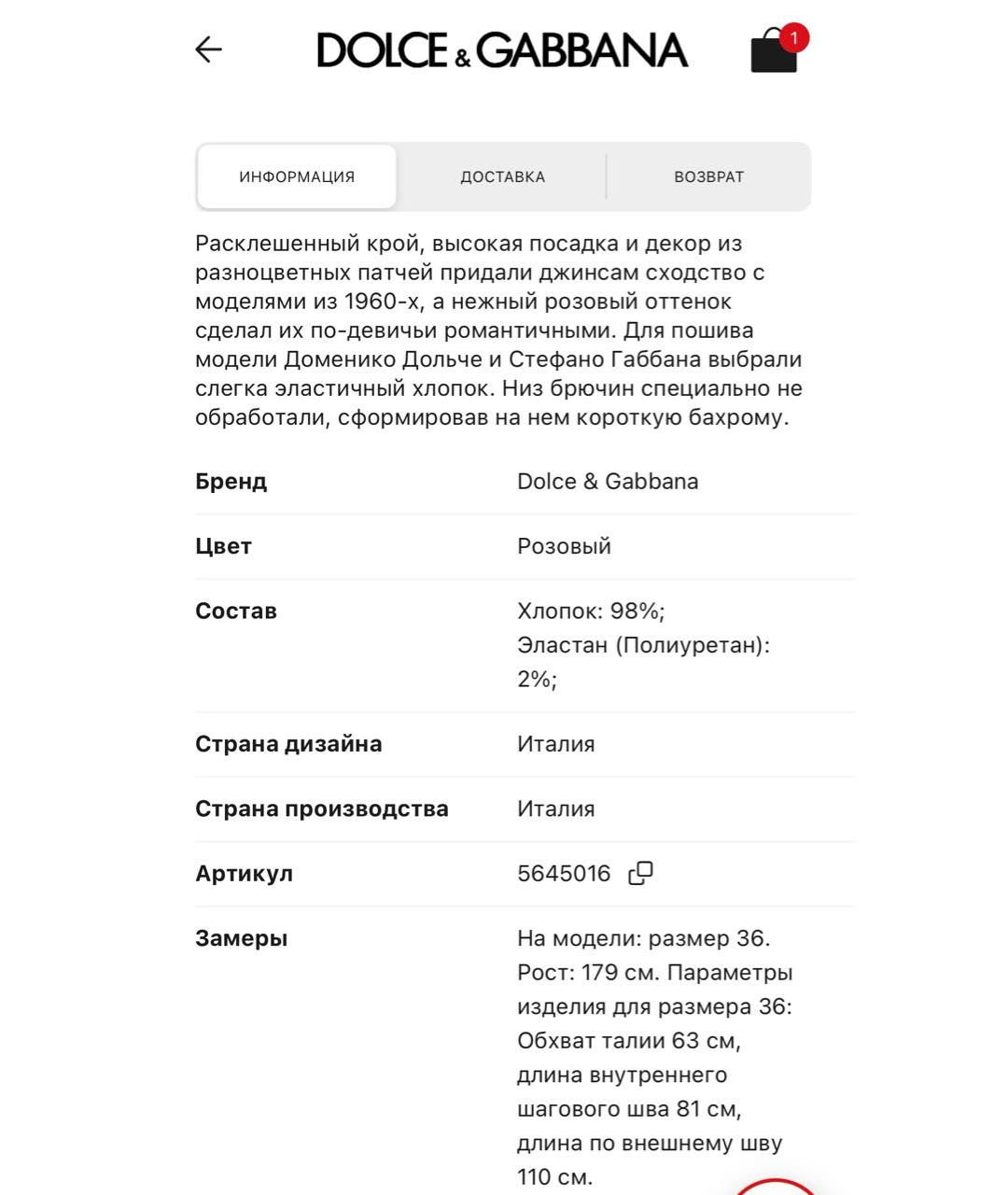Click the Dolce & Gabbana header logo
1008x1195 pixels.
tap(502, 50)
